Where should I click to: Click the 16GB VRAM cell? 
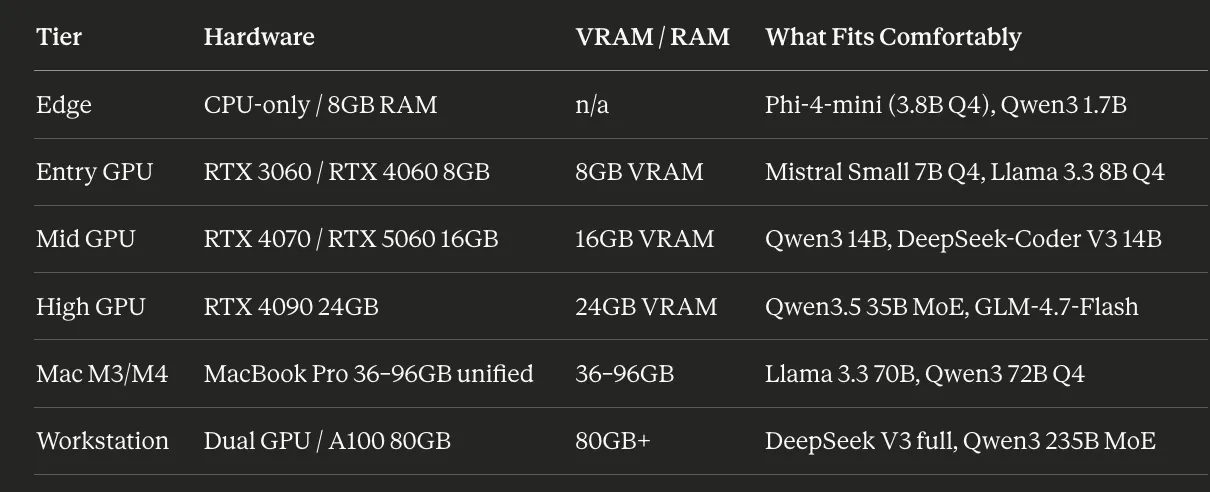pos(644,239)
